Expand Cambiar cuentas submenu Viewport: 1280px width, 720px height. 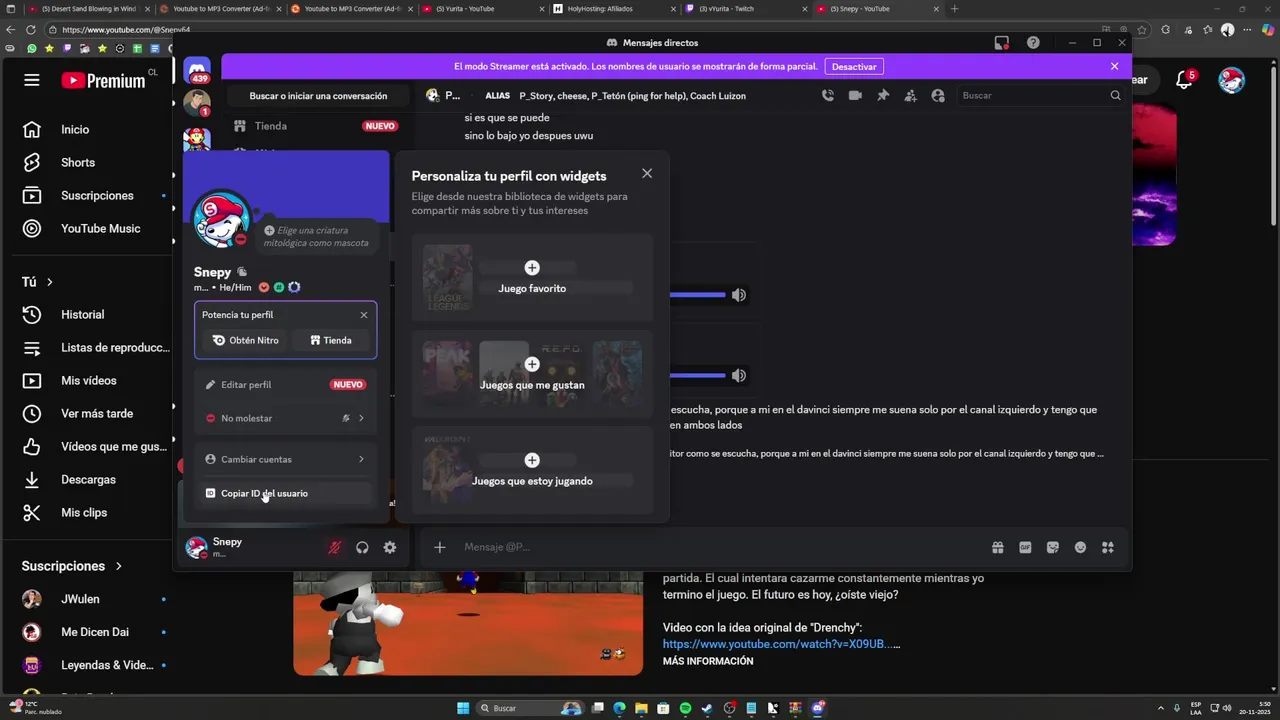coord(285,459)
